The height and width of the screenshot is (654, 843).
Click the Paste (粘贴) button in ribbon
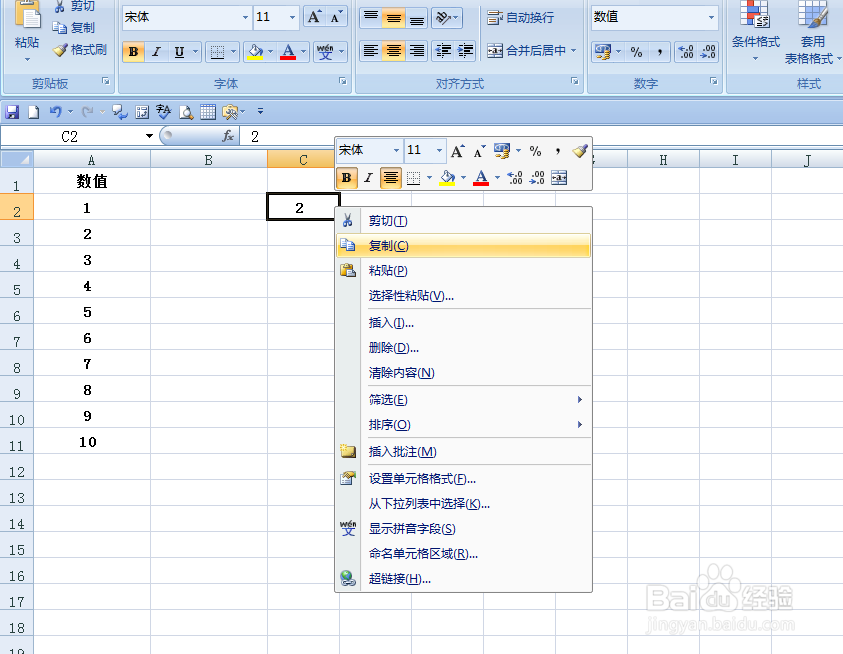pyautogui.click(x=26, y=31)
